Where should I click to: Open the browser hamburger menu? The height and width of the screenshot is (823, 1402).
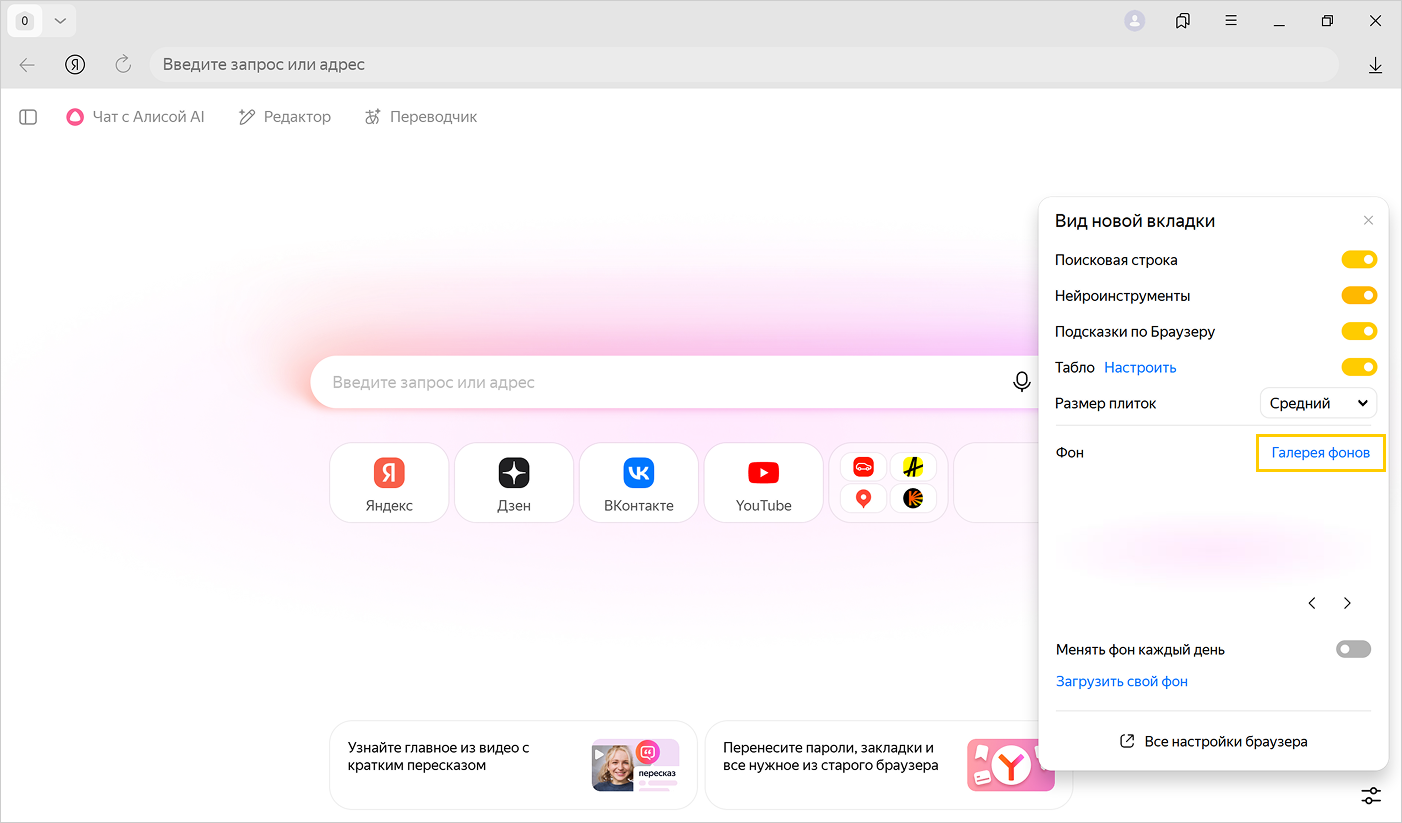(1231, 21)
